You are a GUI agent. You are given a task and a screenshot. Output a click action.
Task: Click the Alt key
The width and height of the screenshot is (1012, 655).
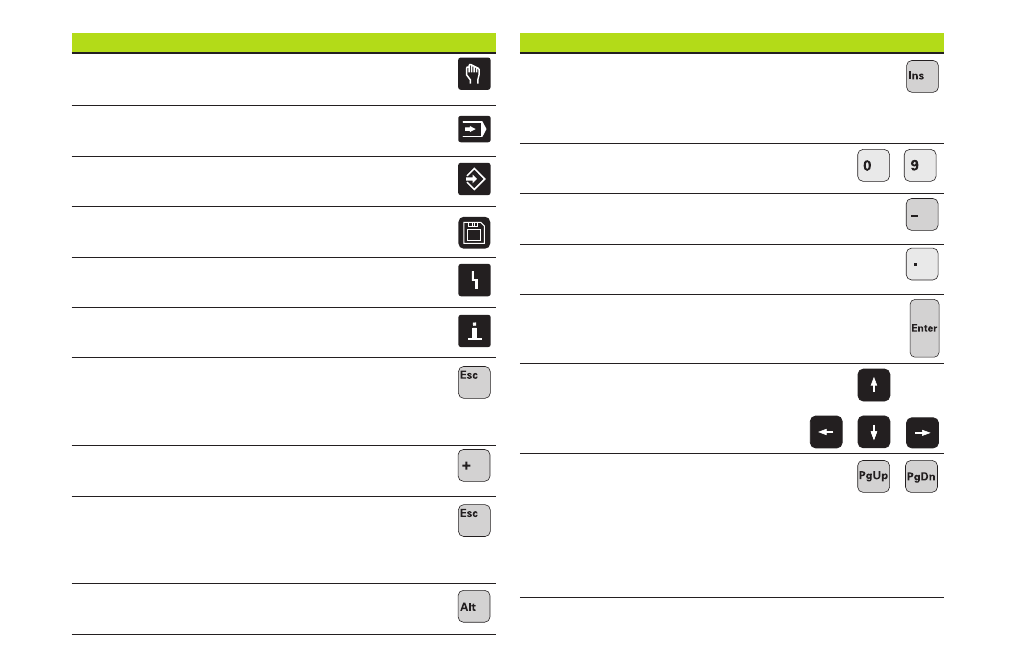[474, 607]
